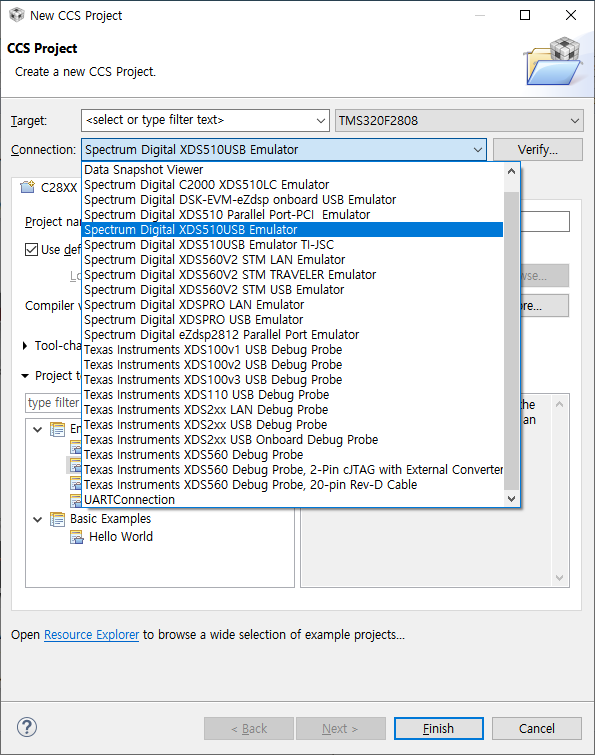595x755 pixels.
Task: Select Spectrum Digital XDS510 Parallel Port-PCI Emulator
Action: point(293,214)
